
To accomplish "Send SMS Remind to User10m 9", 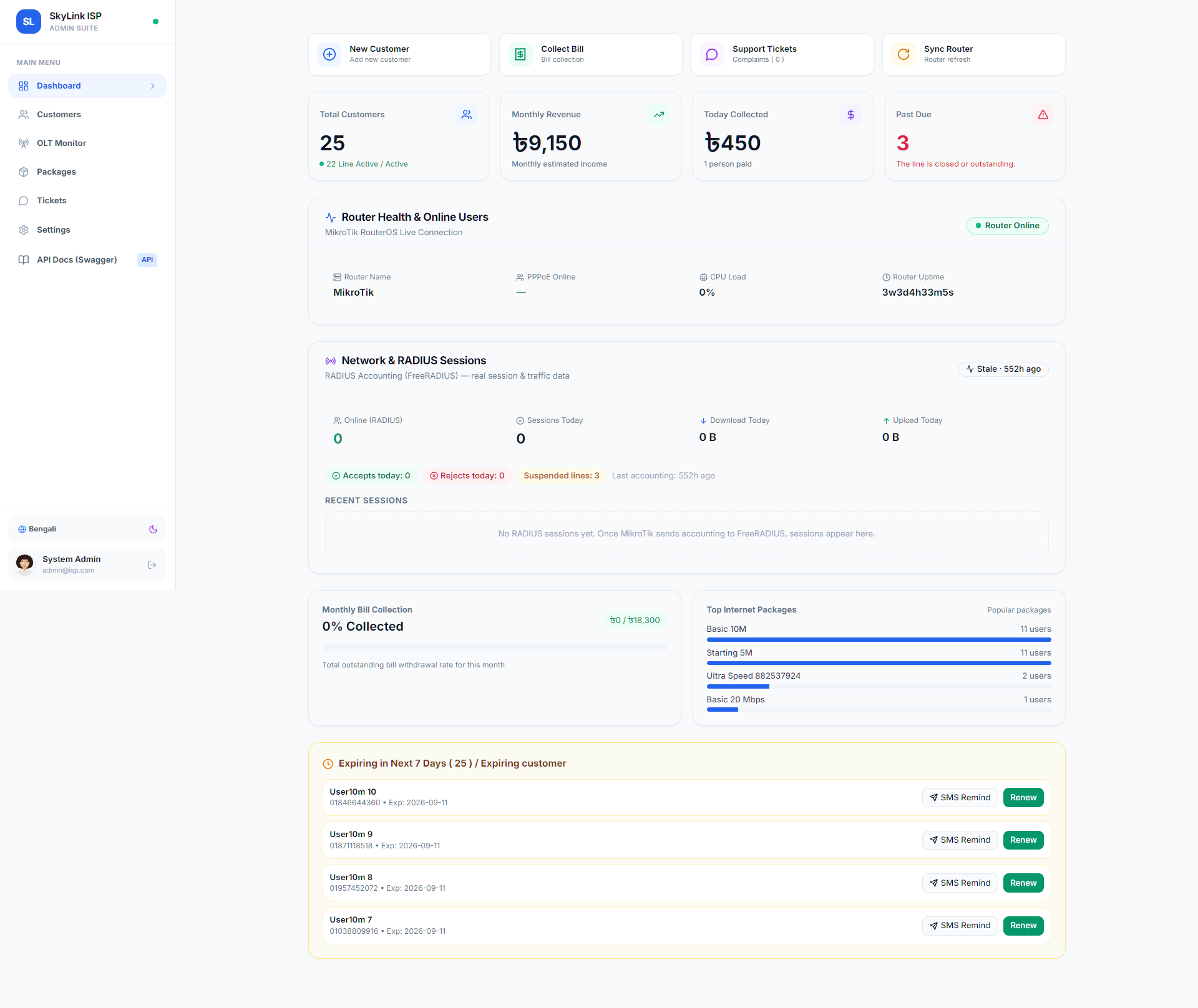I will [960, 840].
